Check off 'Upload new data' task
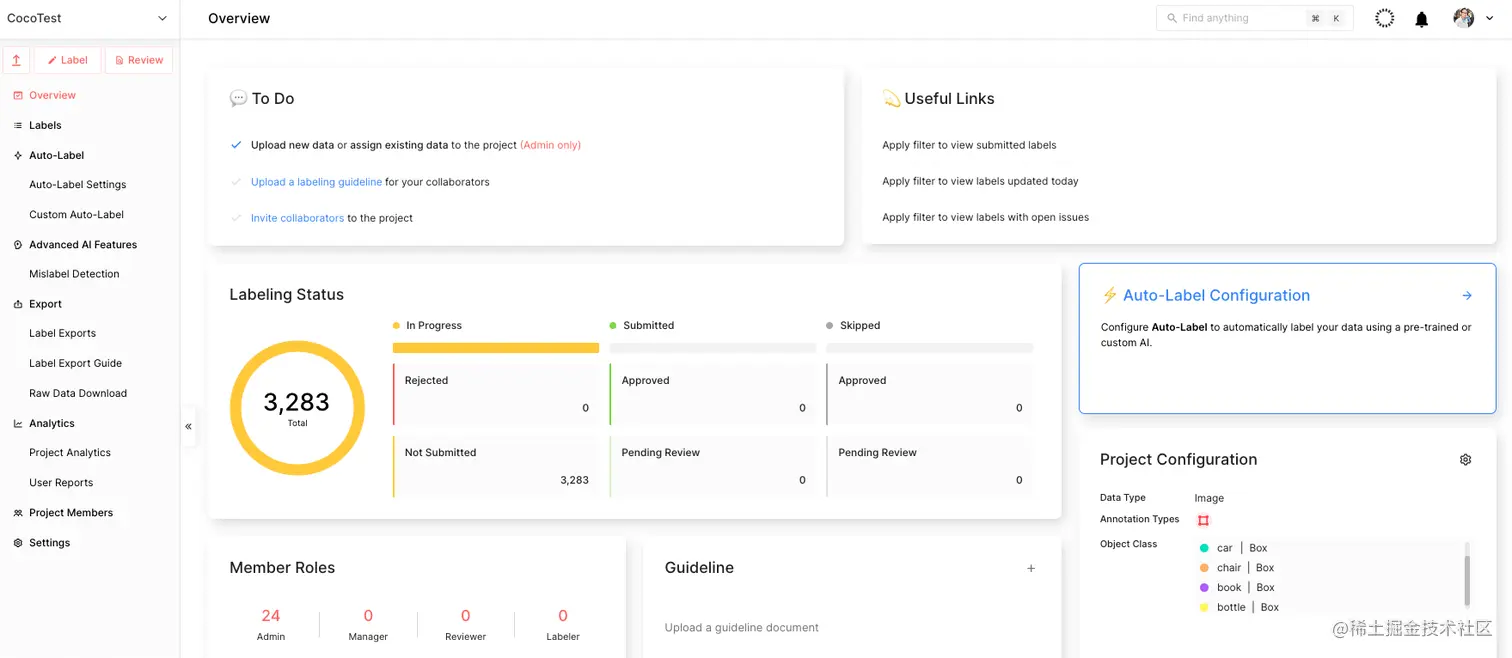Viewport: 1512px width, 658px height. click(x=236, y=144)
